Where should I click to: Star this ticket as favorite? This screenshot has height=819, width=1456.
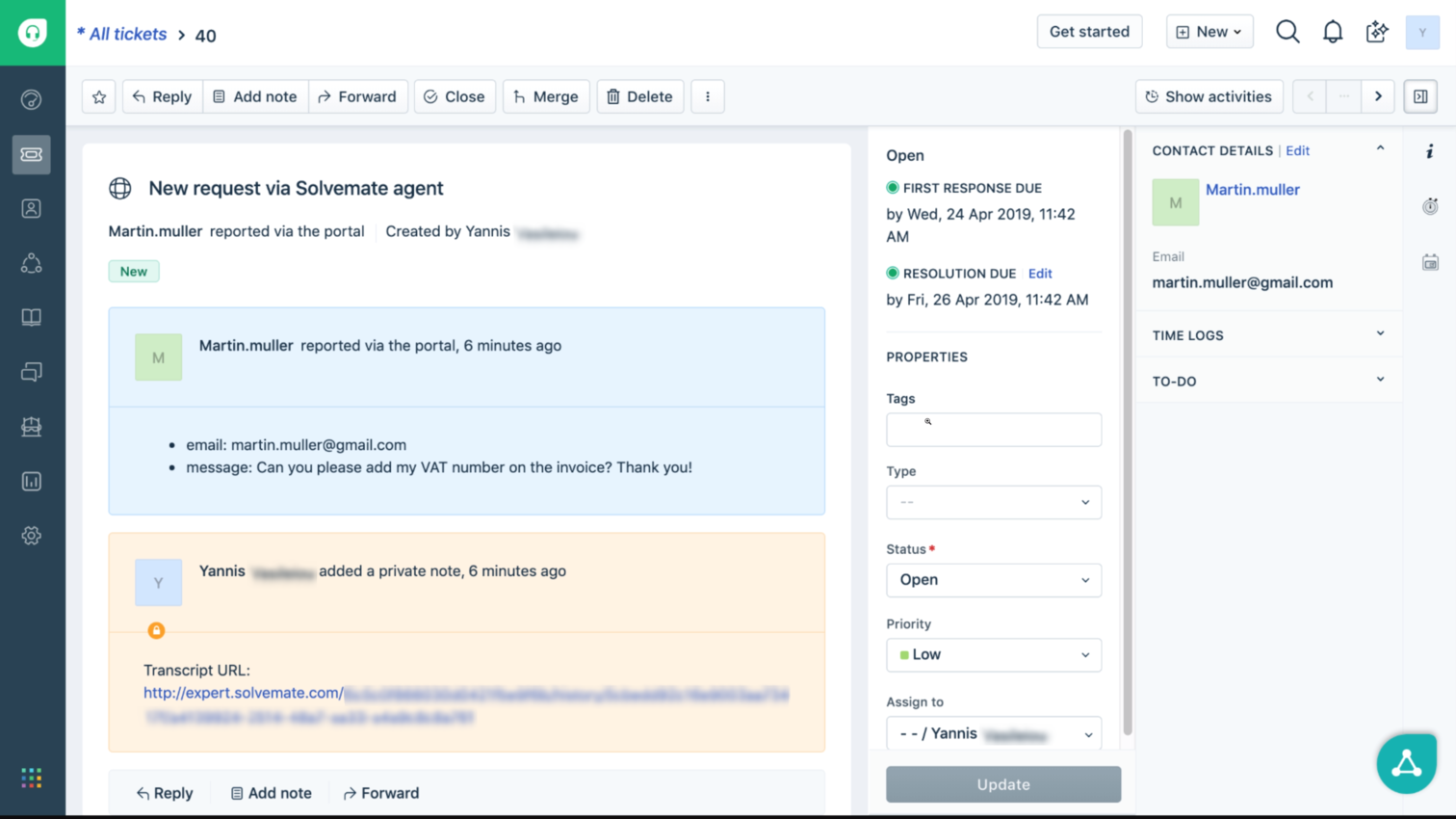[99, 96]
